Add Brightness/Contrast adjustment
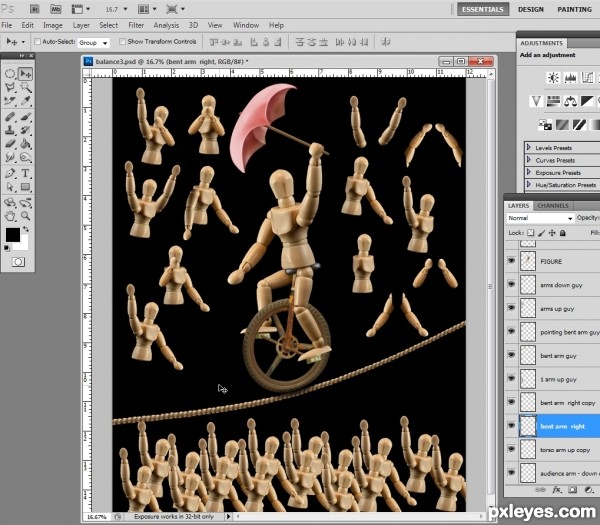The height and width of the screenshot is (525, 600). coord(553,78)
